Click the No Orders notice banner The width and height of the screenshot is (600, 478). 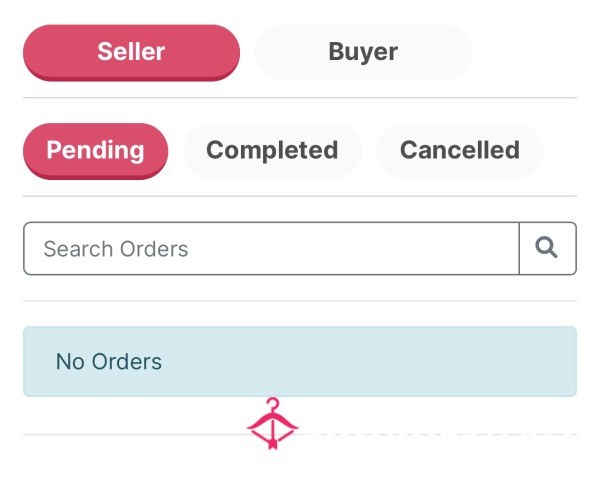pos(300,361)
